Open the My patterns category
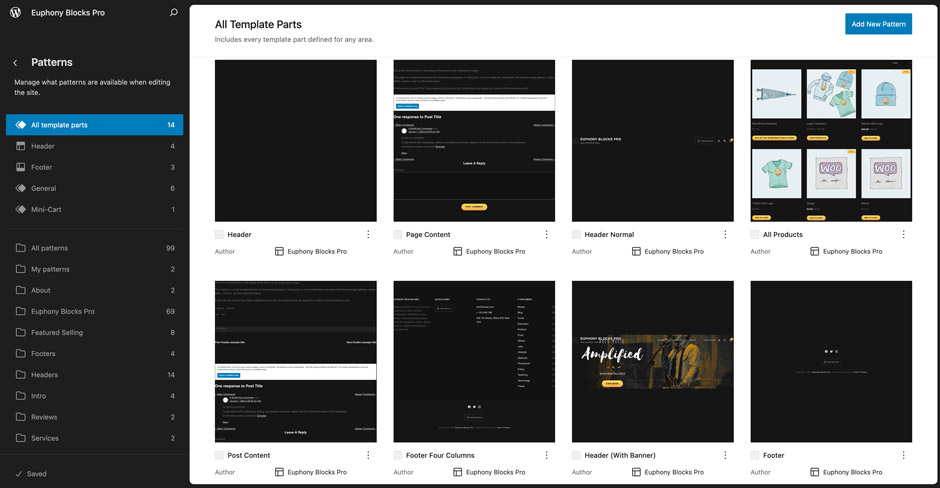This screenshot has width=940, height=488. (x=50, y=269)
